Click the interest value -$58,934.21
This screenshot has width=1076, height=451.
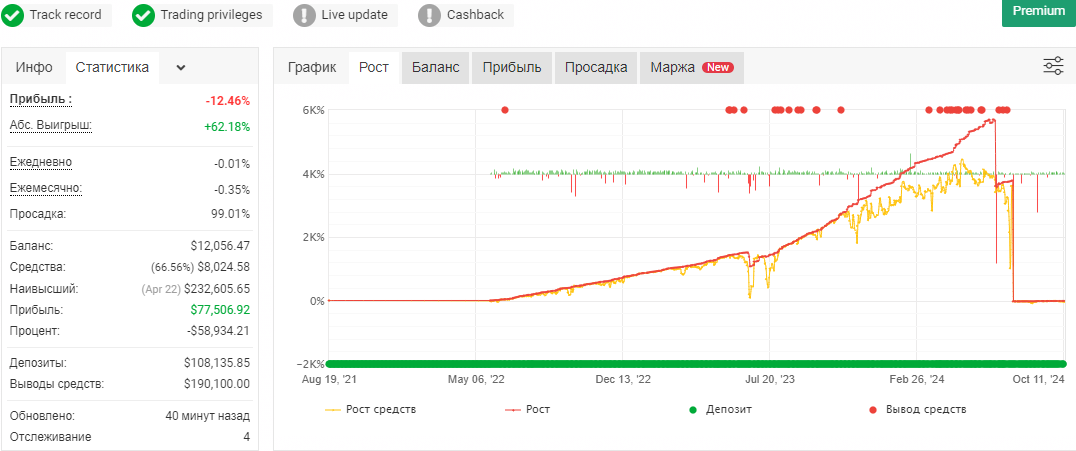218,331
